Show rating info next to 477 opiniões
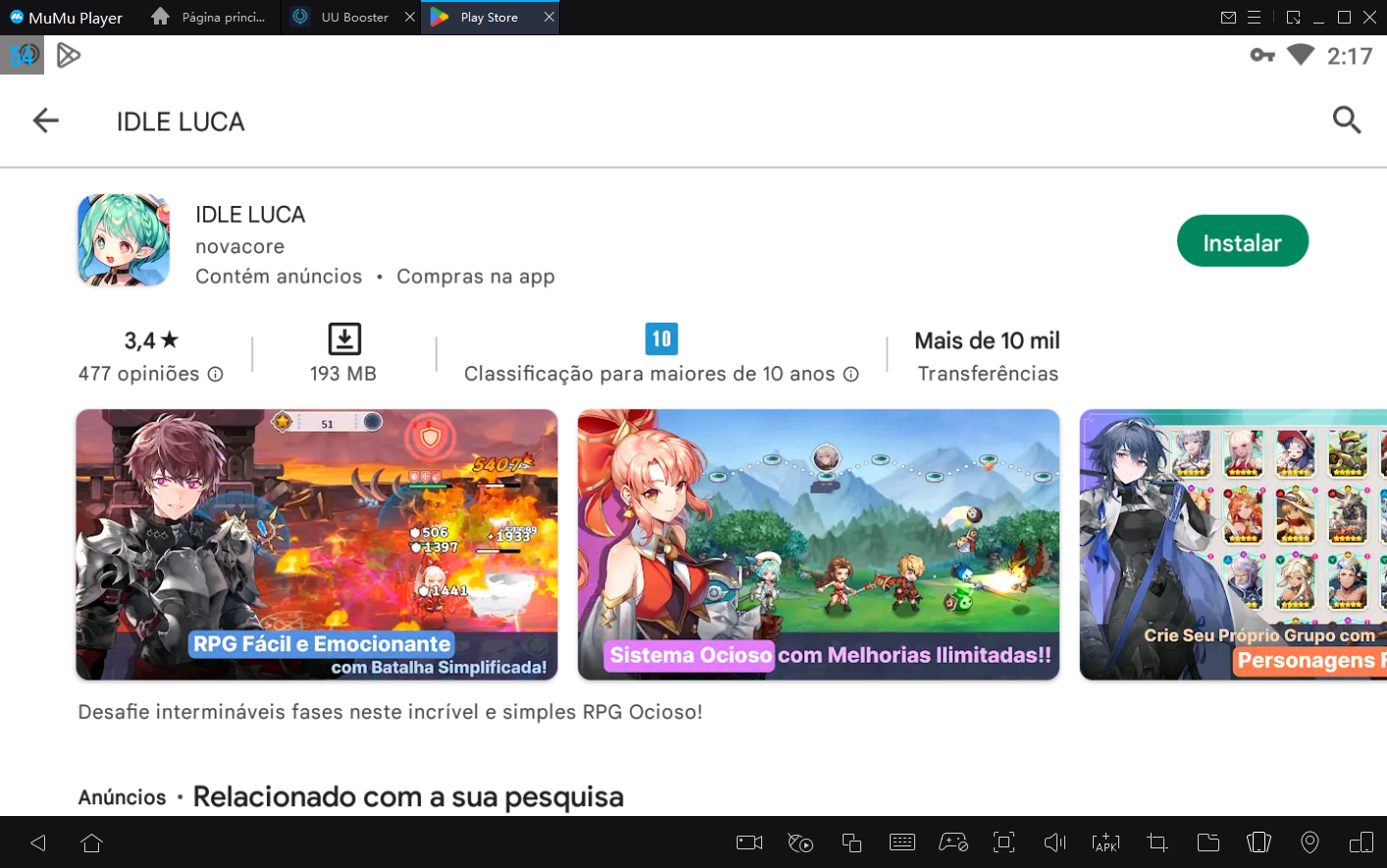This screenshot has height=868, width=1387. click(x=216, y=374)
